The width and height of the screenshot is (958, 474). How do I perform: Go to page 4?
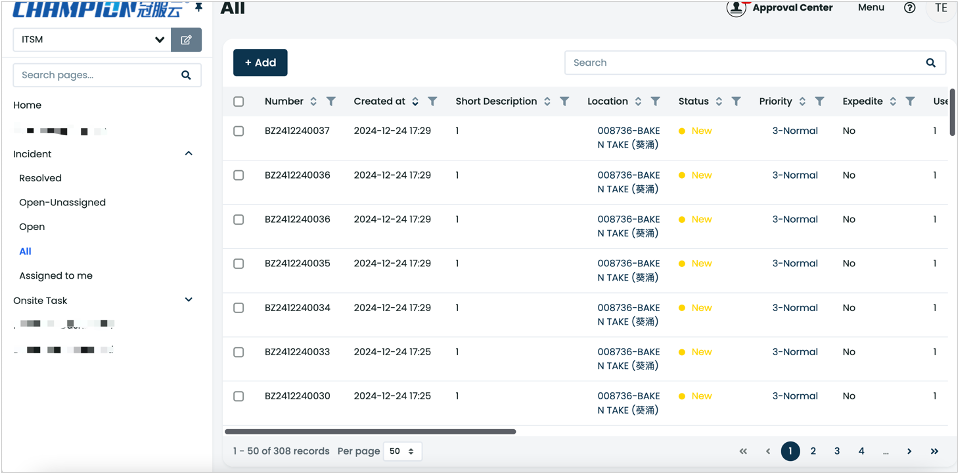tap(861, 451)
